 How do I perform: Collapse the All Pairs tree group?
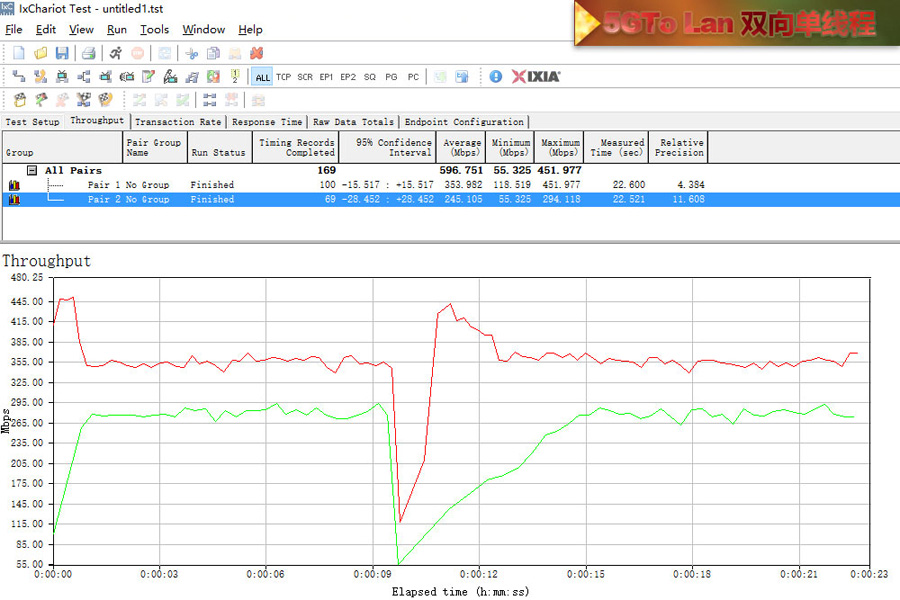[x=32, y=171]
